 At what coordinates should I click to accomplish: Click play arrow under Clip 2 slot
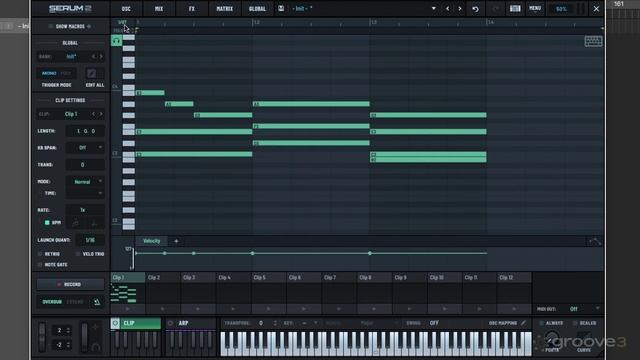pos(162,309)
